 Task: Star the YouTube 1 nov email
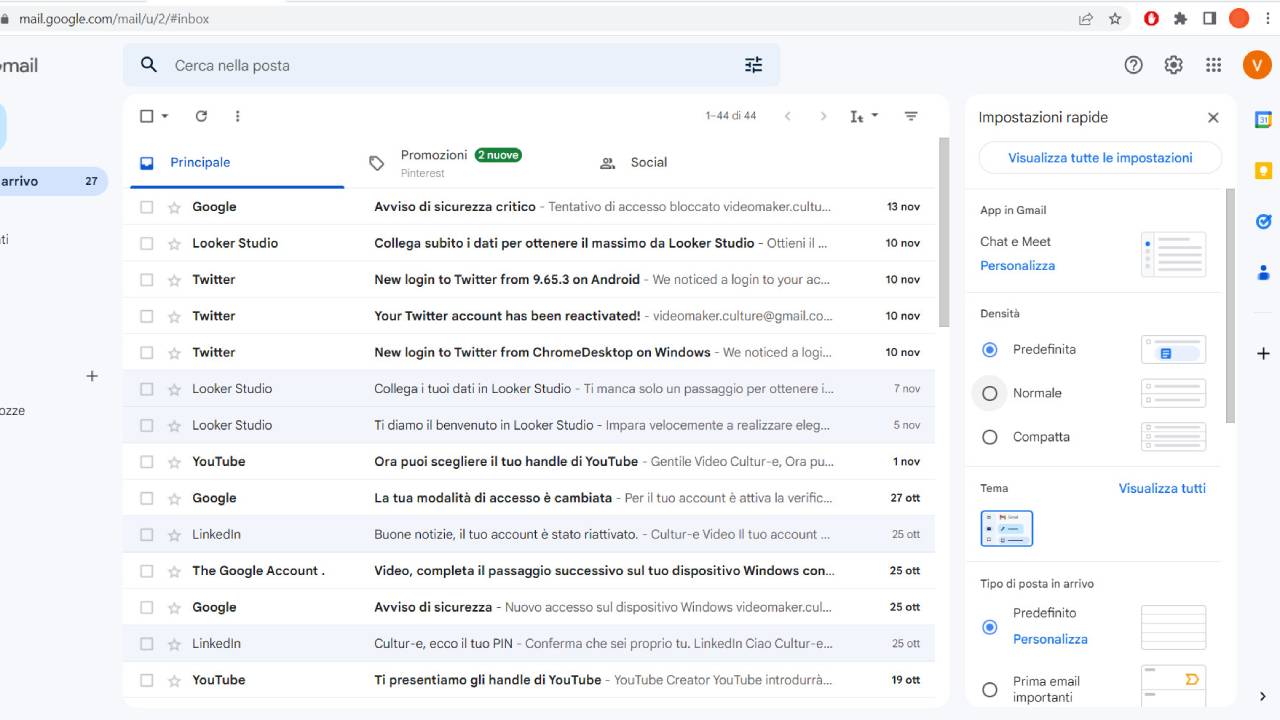(x=174, y=462)
